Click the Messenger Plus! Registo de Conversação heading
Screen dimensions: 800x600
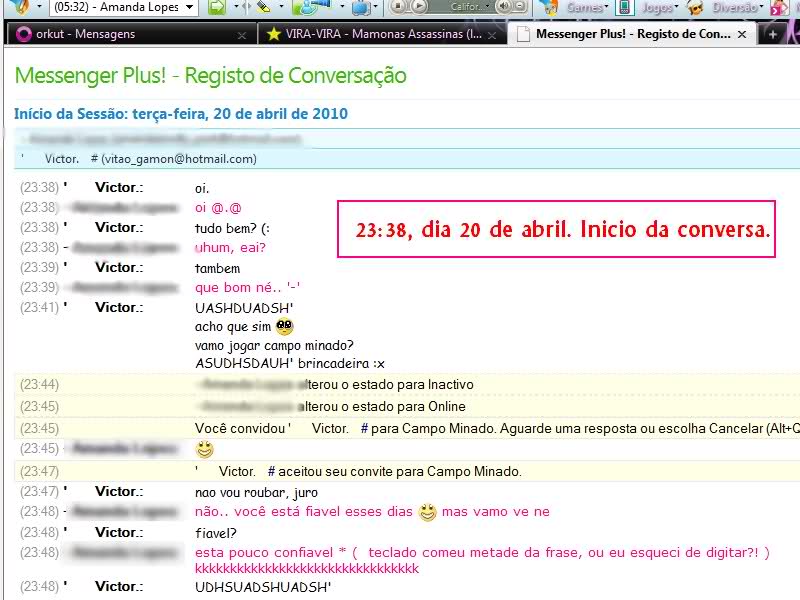210,76
